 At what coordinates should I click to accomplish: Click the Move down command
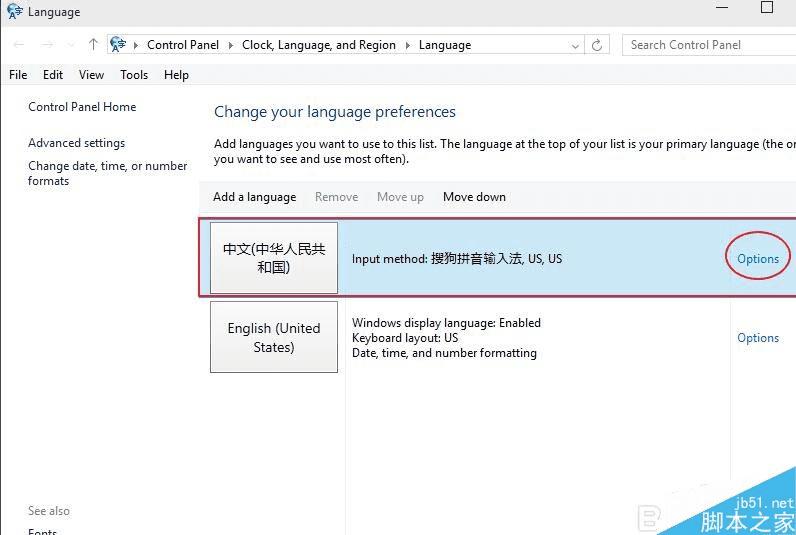point(474,197)
